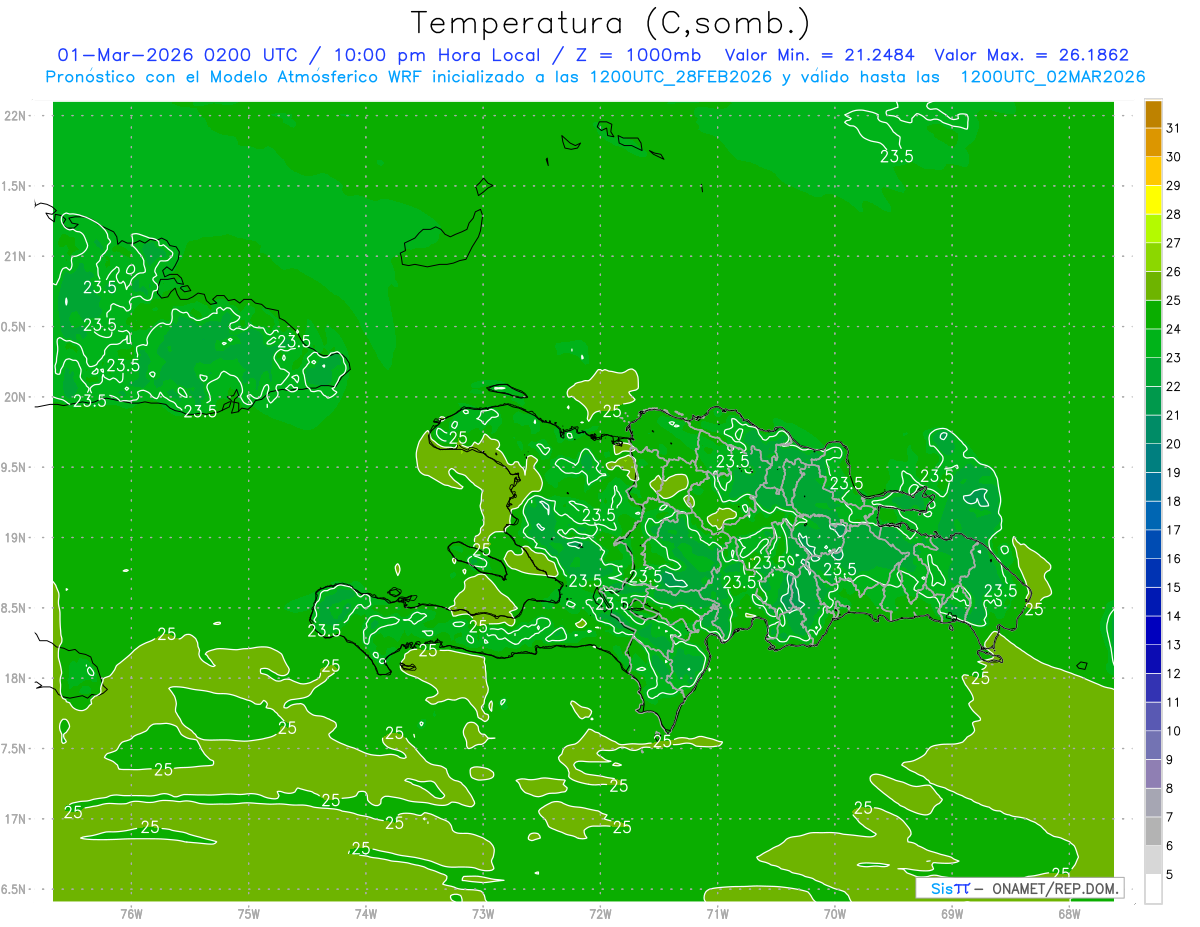Click the "17N" latitude label
The height and width of the screenshot is (927, 1200).
pos(15,819)
